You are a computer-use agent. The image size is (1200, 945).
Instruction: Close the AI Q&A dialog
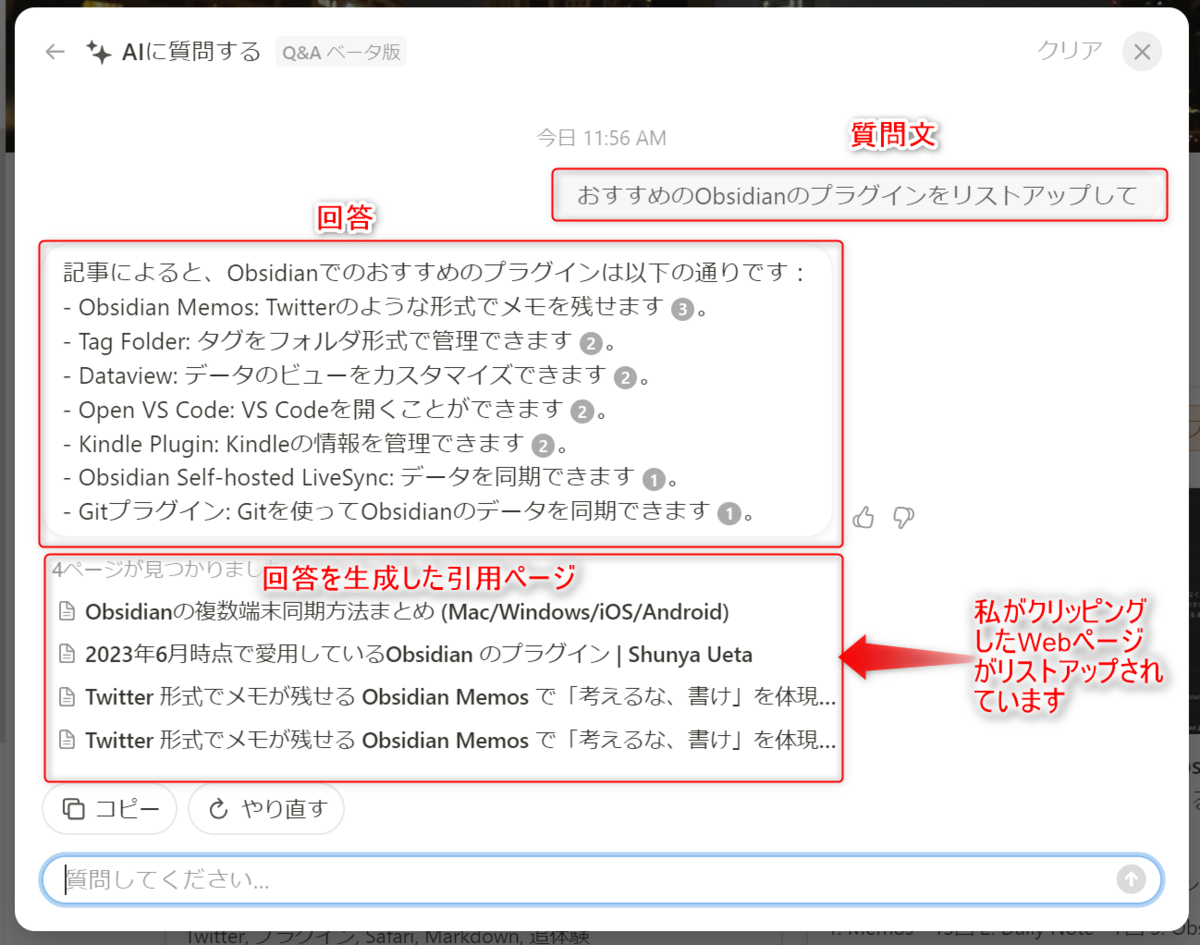click(1142, 52)
